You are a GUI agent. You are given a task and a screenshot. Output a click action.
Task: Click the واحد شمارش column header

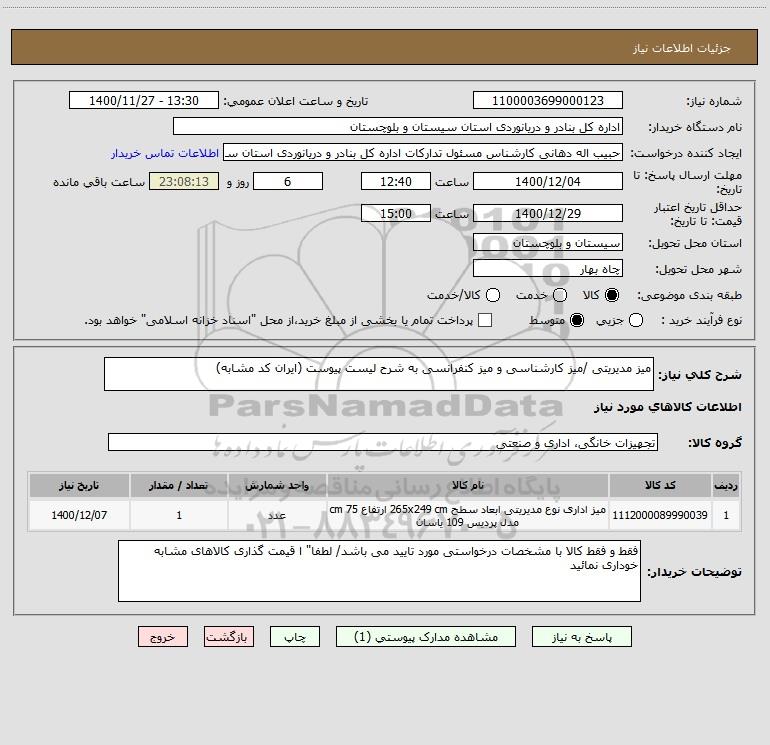click(x=277, y=485)
